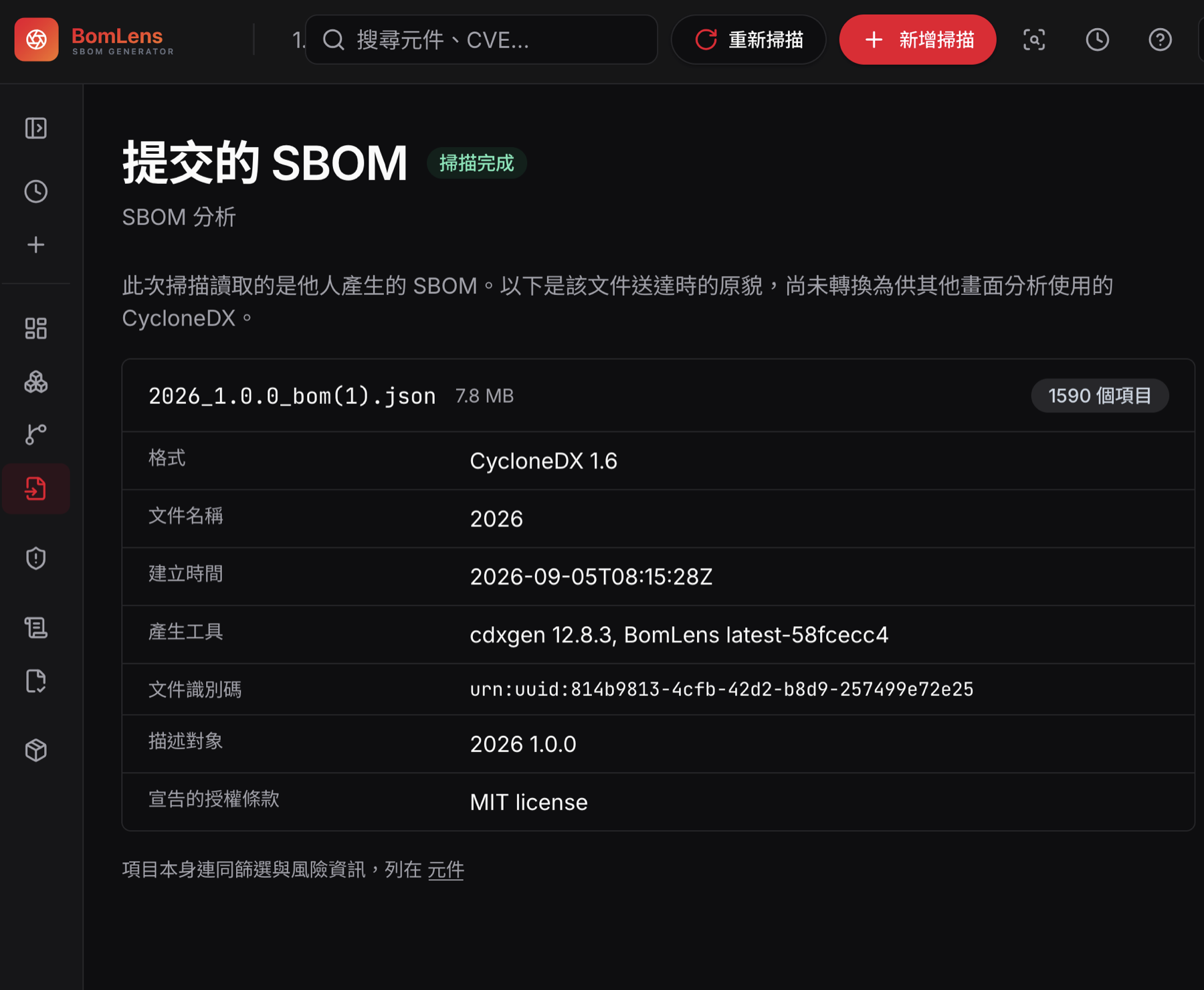Click the 新增掃描 new scan button

click(918, 39)
